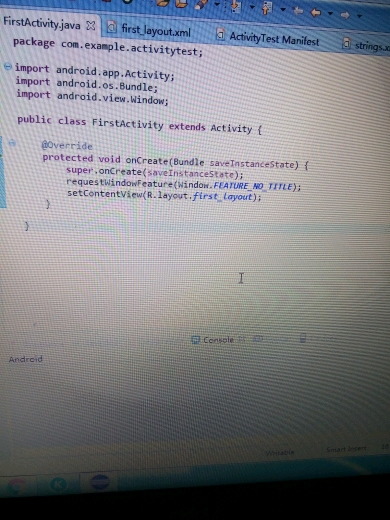390x520 pixels.
Task: Open the Next Annotation dropdown arrow
Action: [252, 7]
